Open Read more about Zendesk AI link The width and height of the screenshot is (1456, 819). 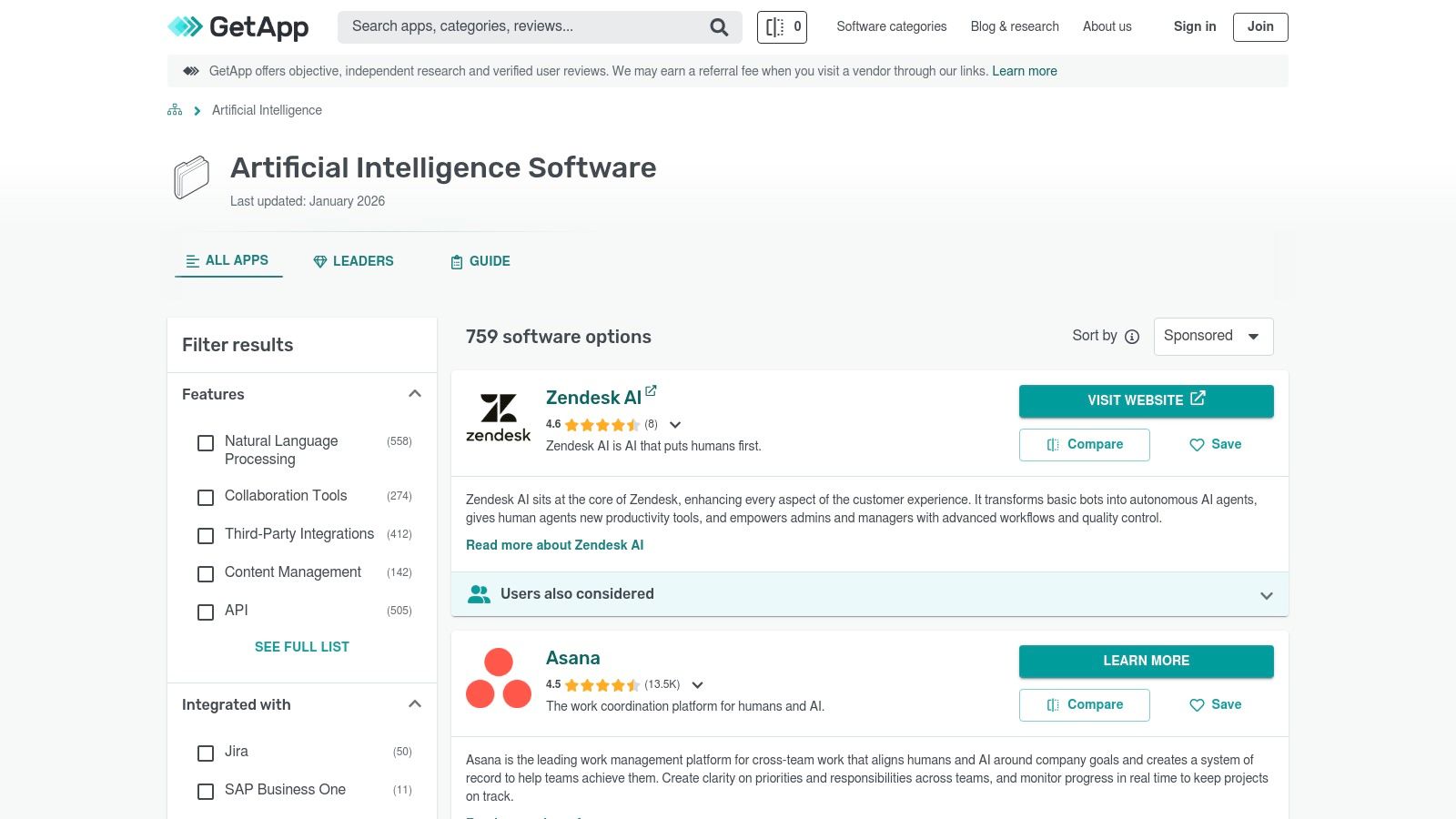(554, 545)
